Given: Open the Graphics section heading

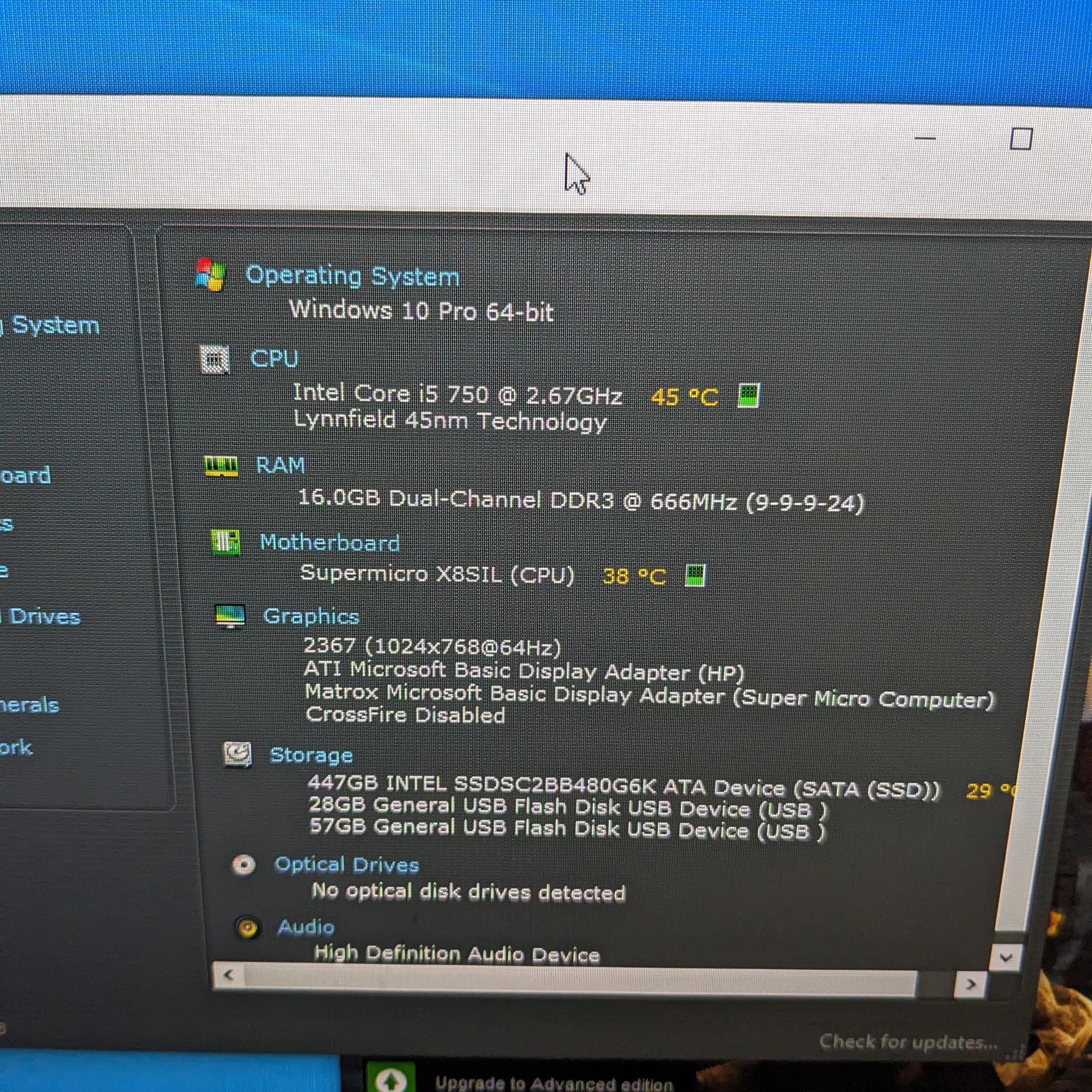Looking at the screenshot, I should click(311, 616).
